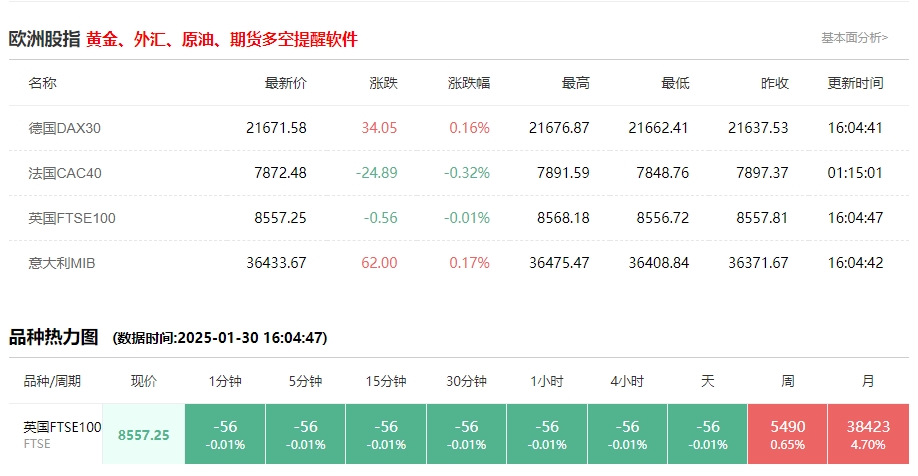The height and width of the screenshot is (476, 918).
Task: Open the 基本面分析> link
Action: pyautogui.click(x=854, y=38)
